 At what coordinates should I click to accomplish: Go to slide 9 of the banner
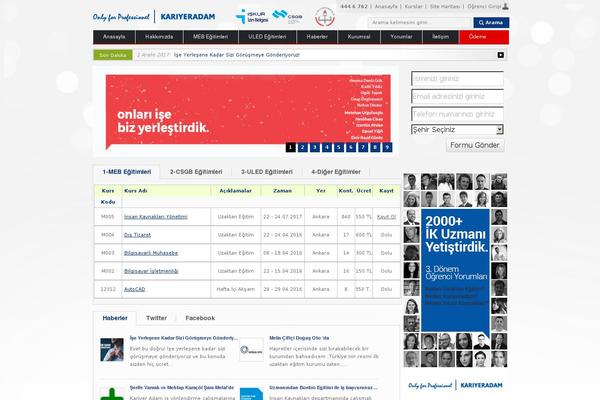tap(387, 147)
